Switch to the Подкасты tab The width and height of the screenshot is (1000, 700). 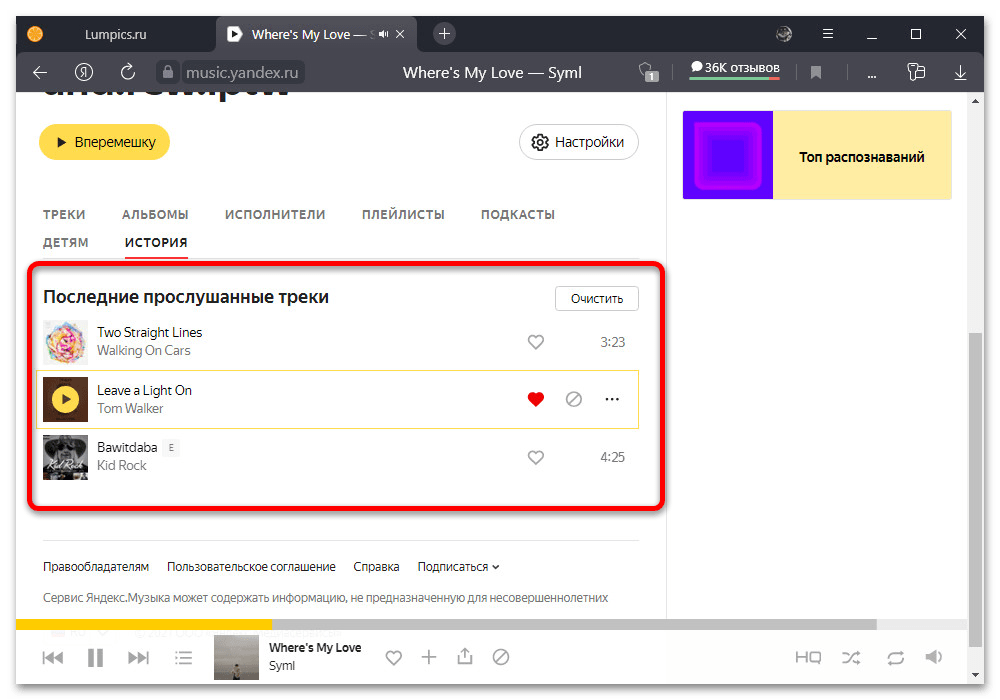[518, 215]
